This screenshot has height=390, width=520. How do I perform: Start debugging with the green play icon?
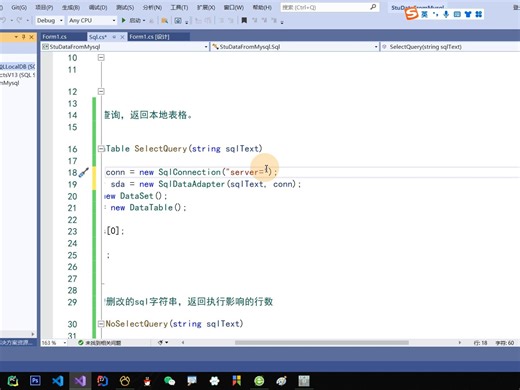124,21
